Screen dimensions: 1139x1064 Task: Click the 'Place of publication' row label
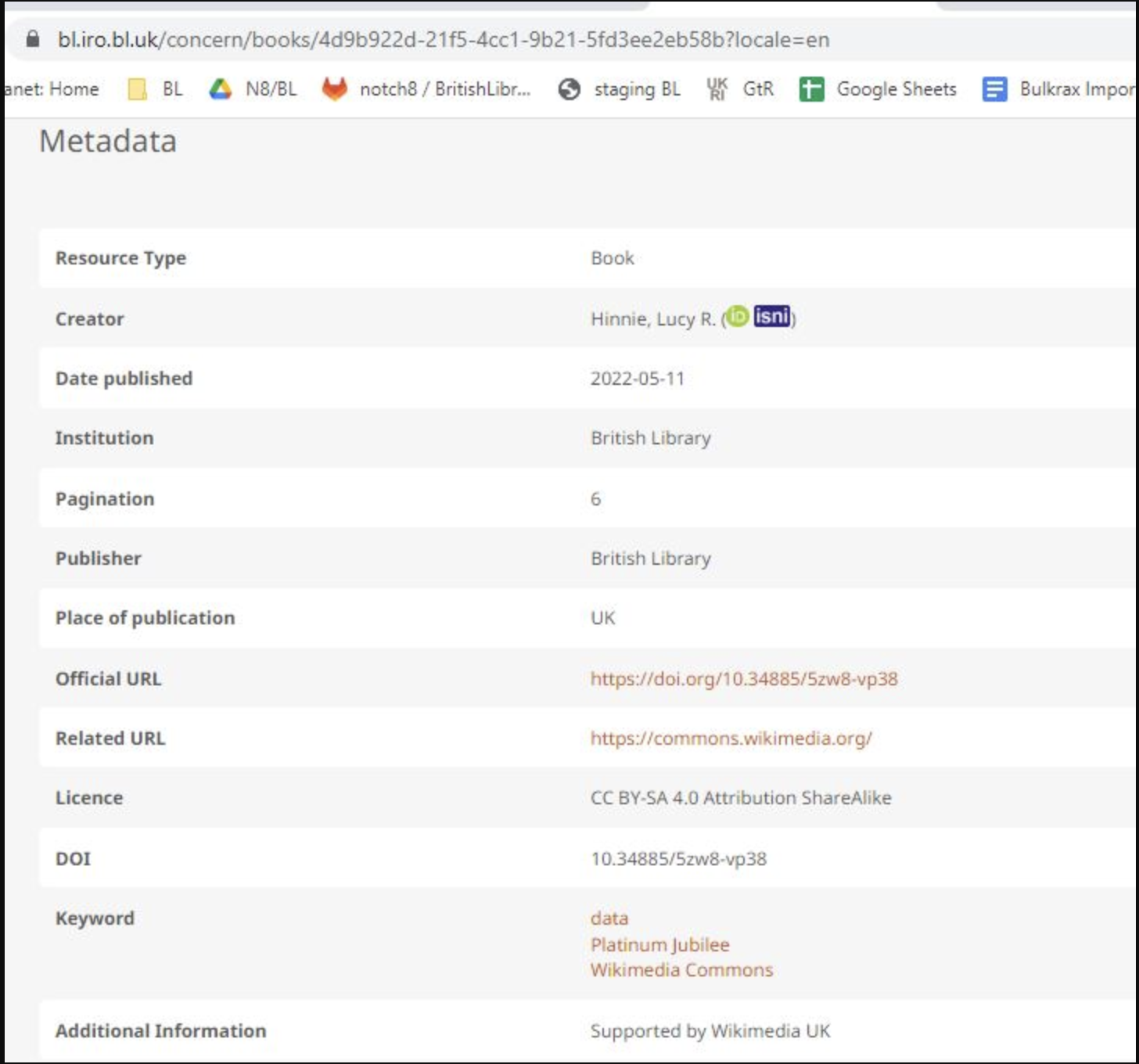click(146, 618)
